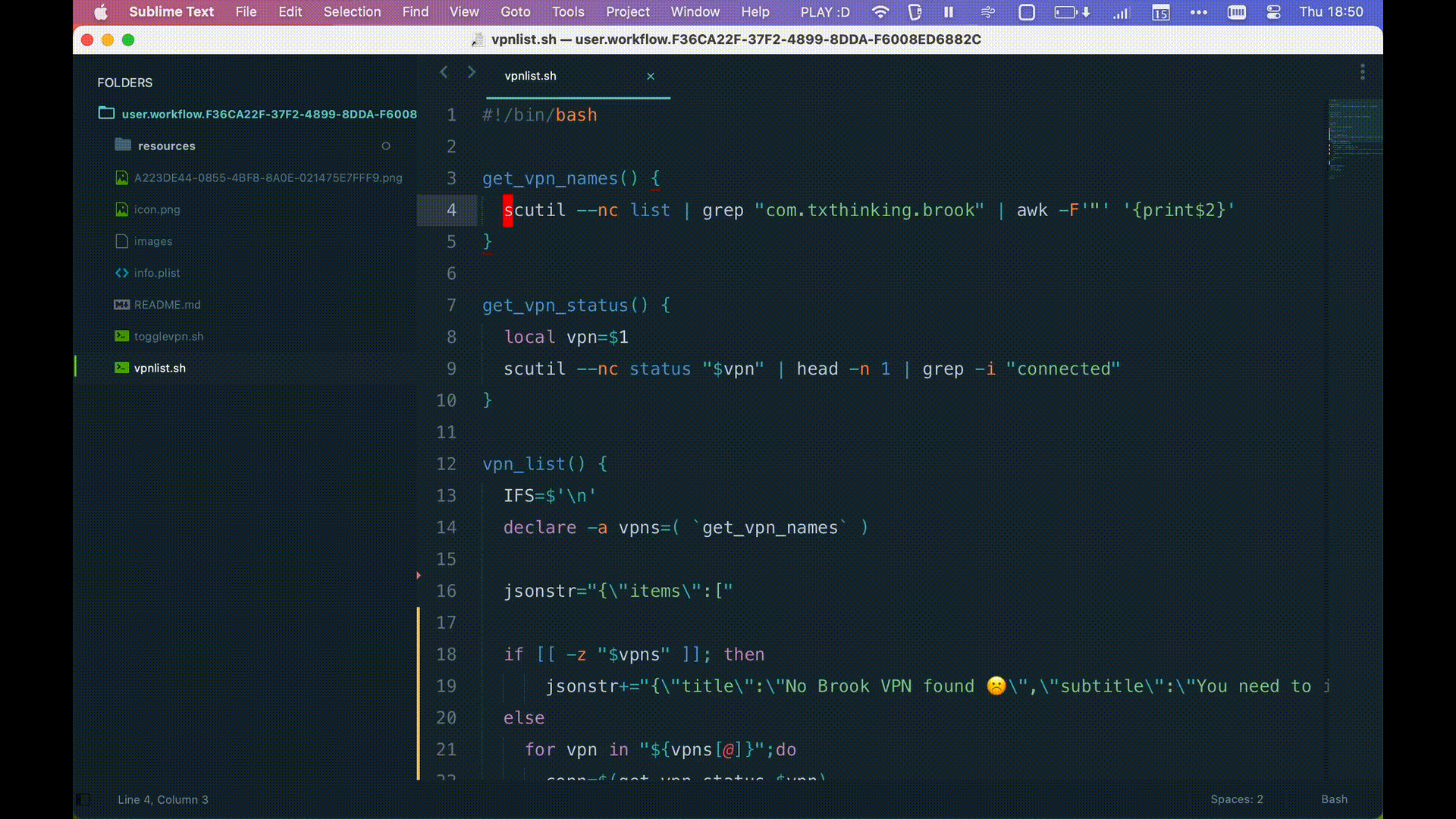Open the Bash syntax selector
The height and width of the screenshot is (819, 1456).
click(1334, 799)
